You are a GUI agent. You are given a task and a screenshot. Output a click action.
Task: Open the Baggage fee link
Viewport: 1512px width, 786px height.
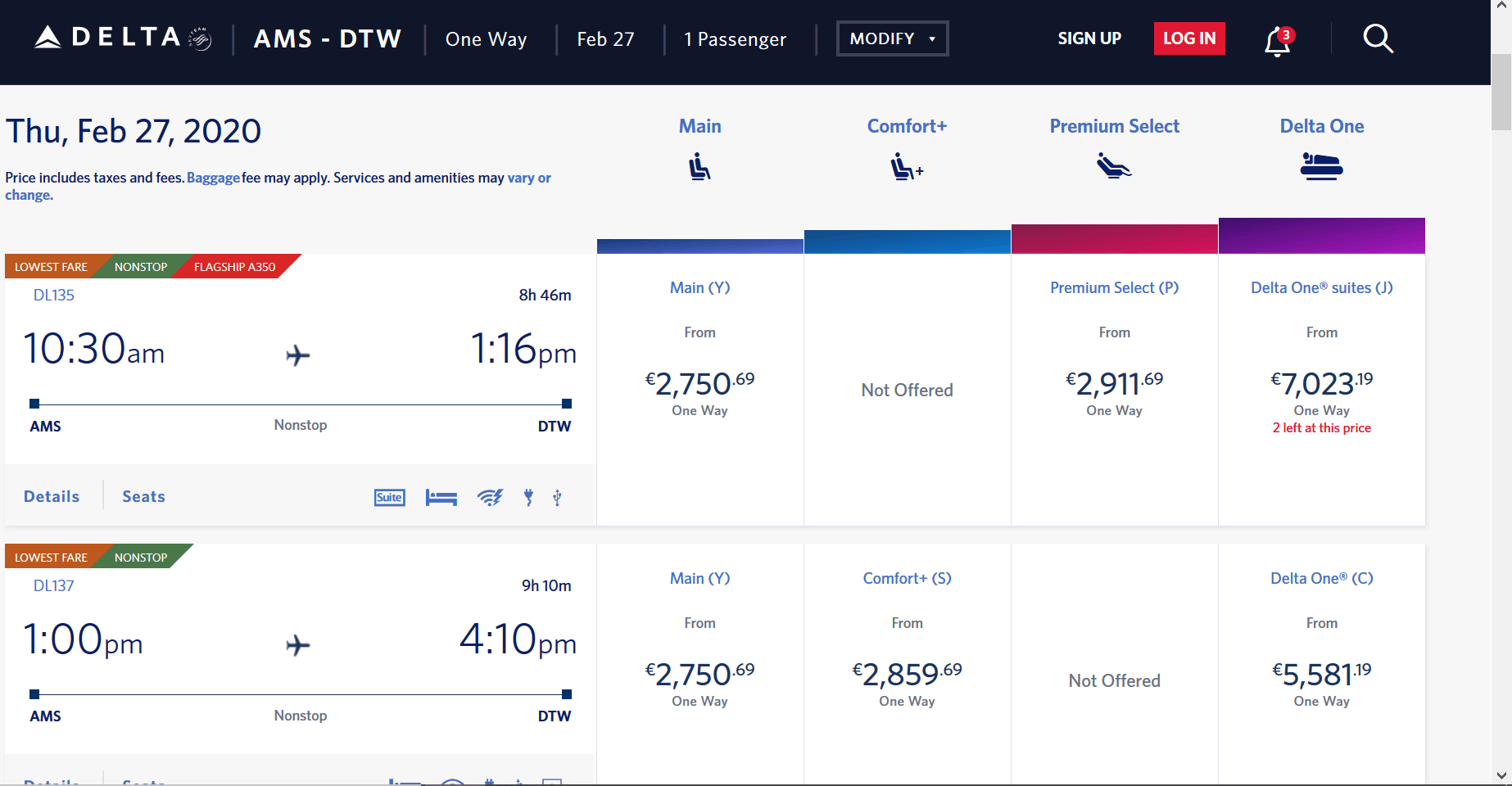[214, 178]
